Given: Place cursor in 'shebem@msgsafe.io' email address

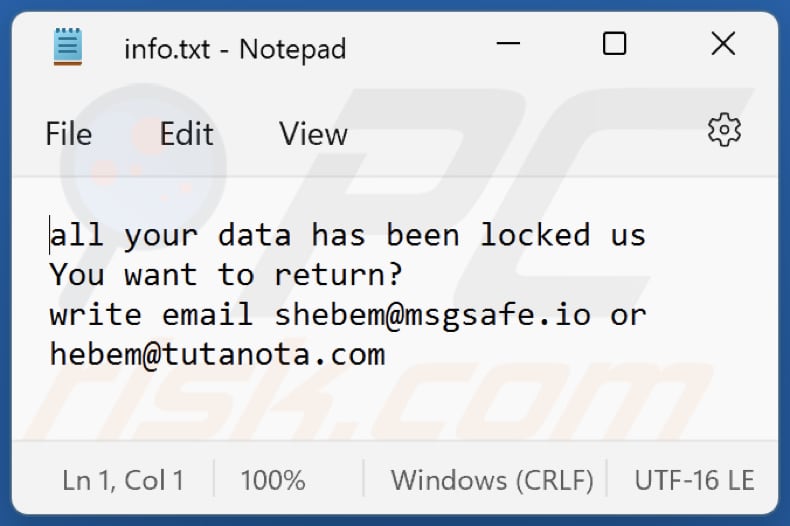Looking at the screenshot, I should pos(432,314).
